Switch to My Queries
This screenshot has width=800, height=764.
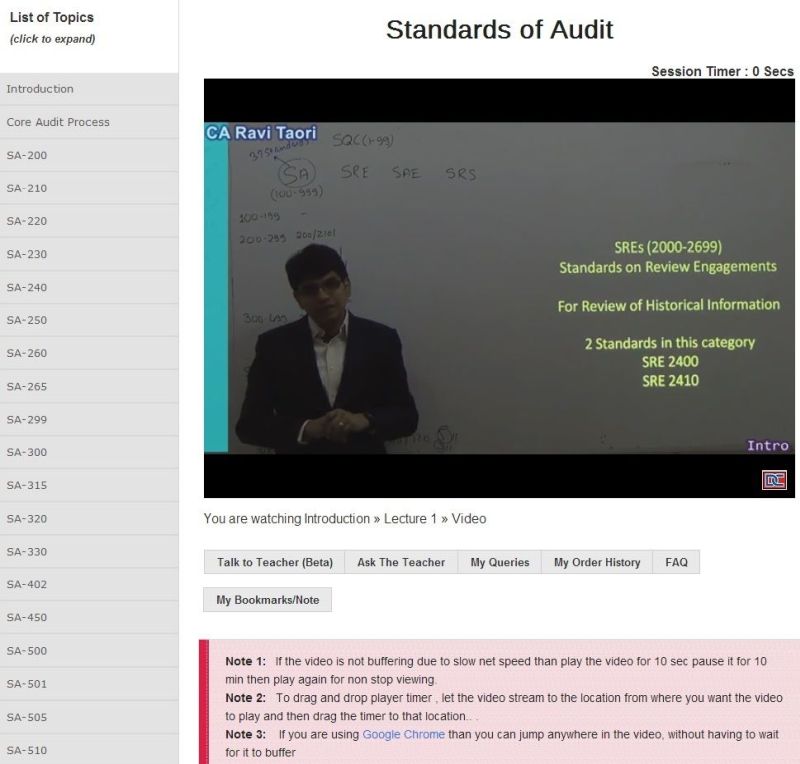(500, 562)
